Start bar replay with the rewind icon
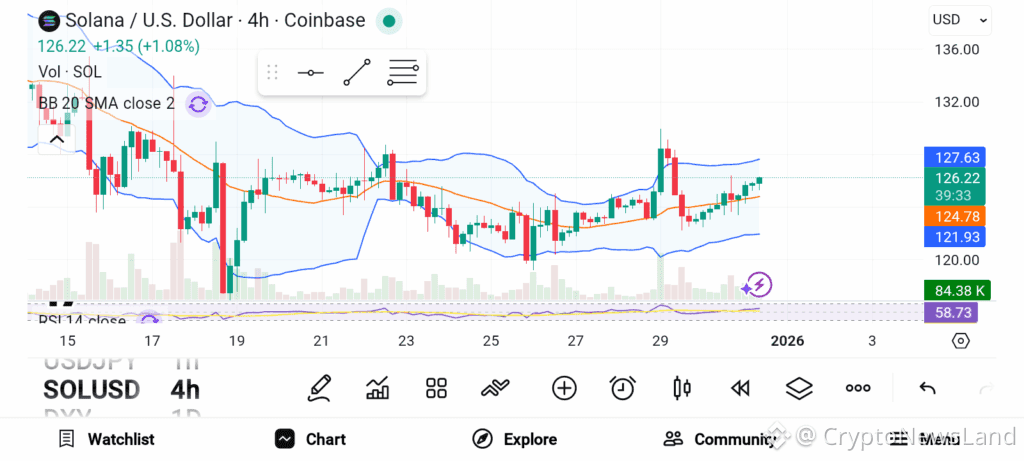The width and height of the screenshot is (1024, 461). tap(740, 388)
